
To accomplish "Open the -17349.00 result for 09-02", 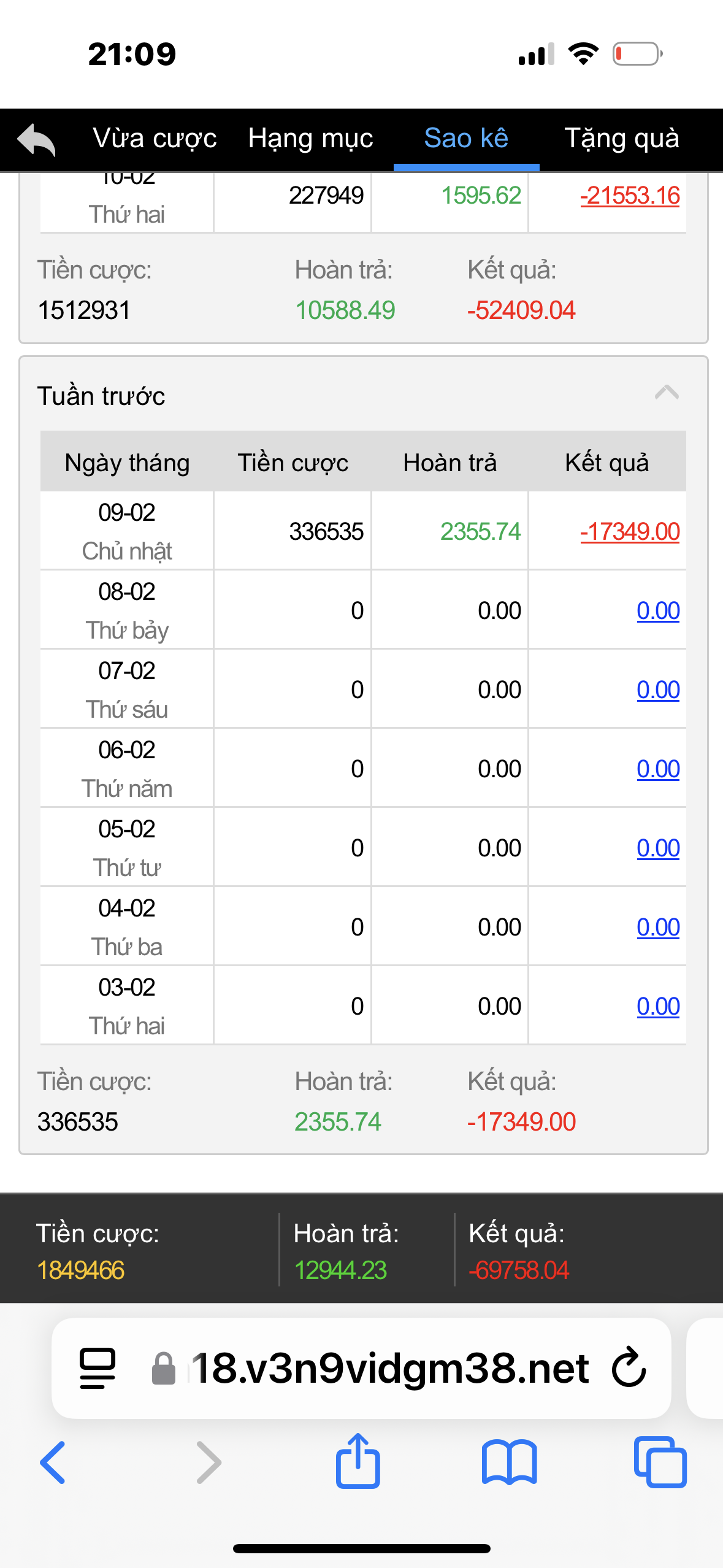I will 630,531.
